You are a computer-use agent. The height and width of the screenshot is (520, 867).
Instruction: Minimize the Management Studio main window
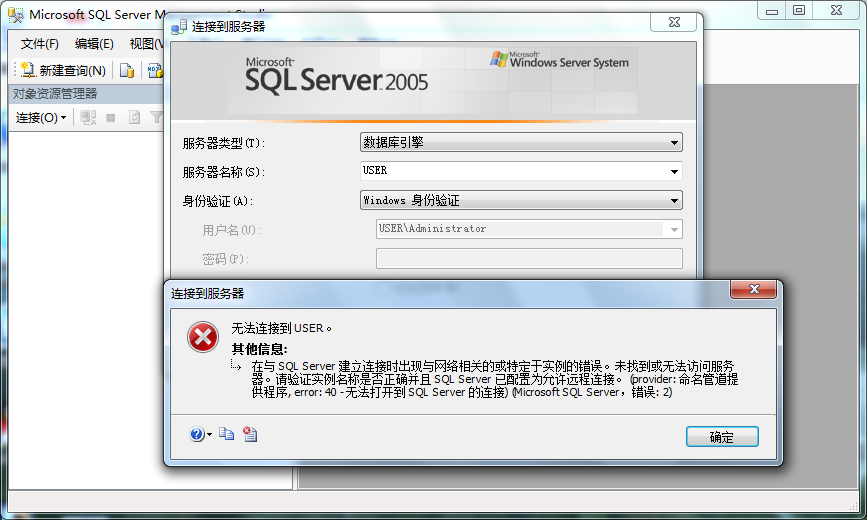(x=772, y=11)
